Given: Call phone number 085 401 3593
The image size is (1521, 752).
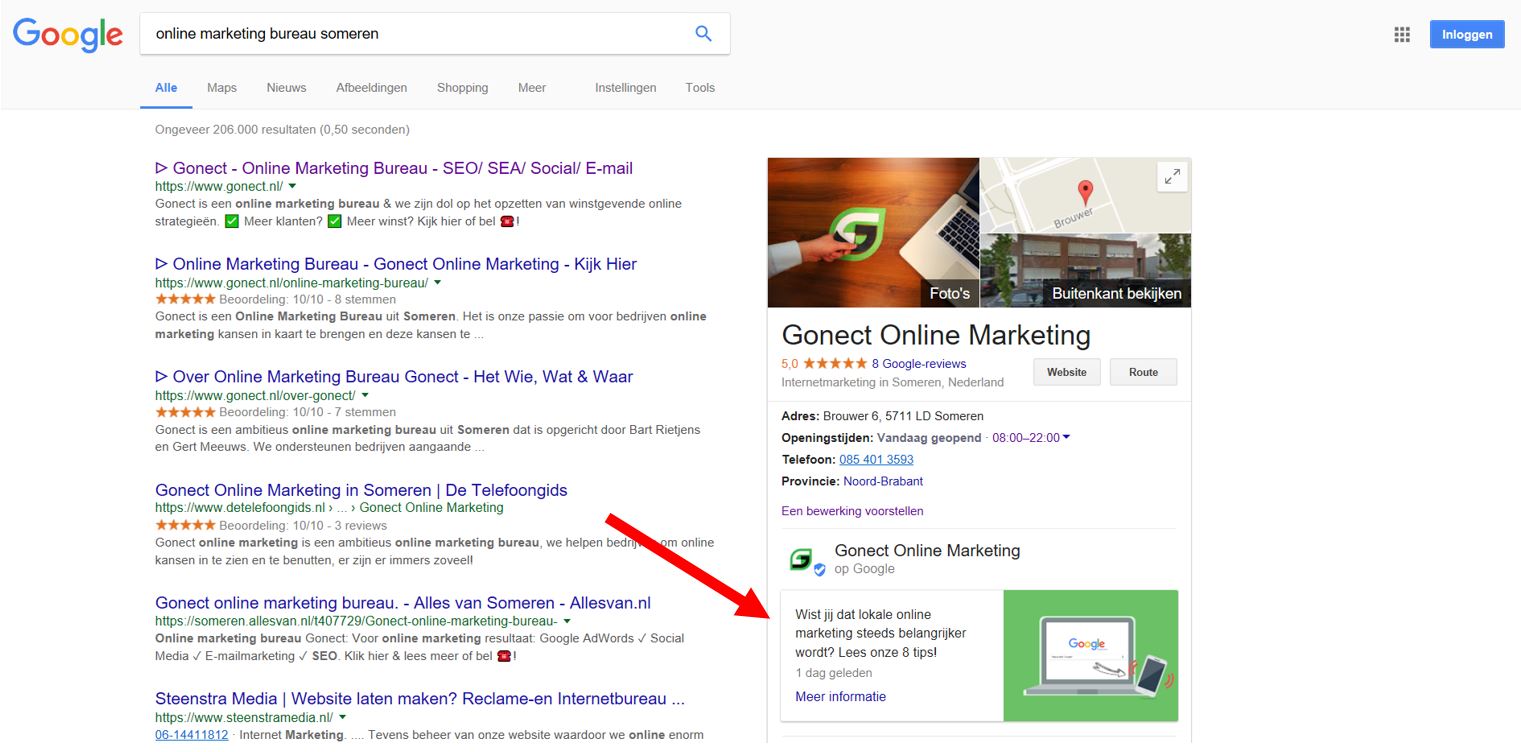Looking at the screenshot, I should click(x=876, y=460).
